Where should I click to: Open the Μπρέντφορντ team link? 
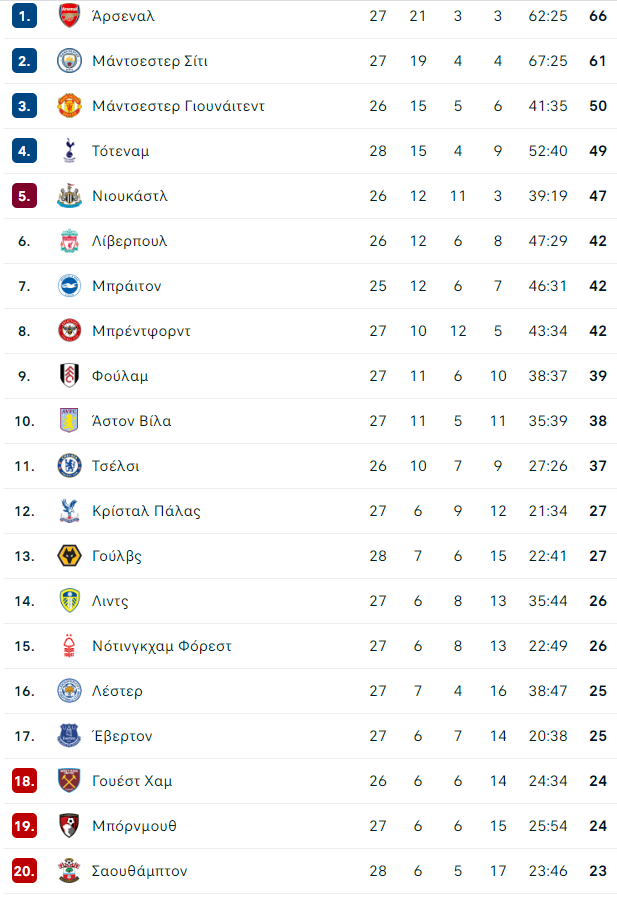(x=142, y=331)
